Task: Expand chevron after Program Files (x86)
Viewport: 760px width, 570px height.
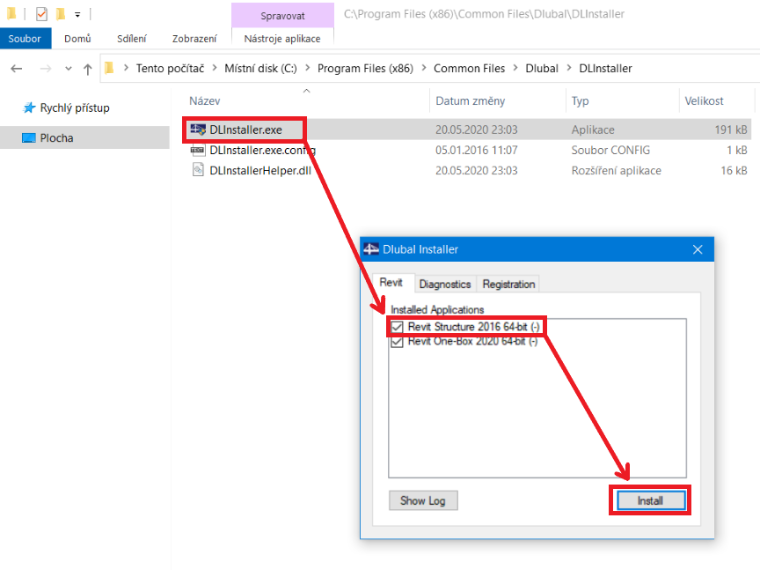Action: pyautogui.click(x=424, y=68)
